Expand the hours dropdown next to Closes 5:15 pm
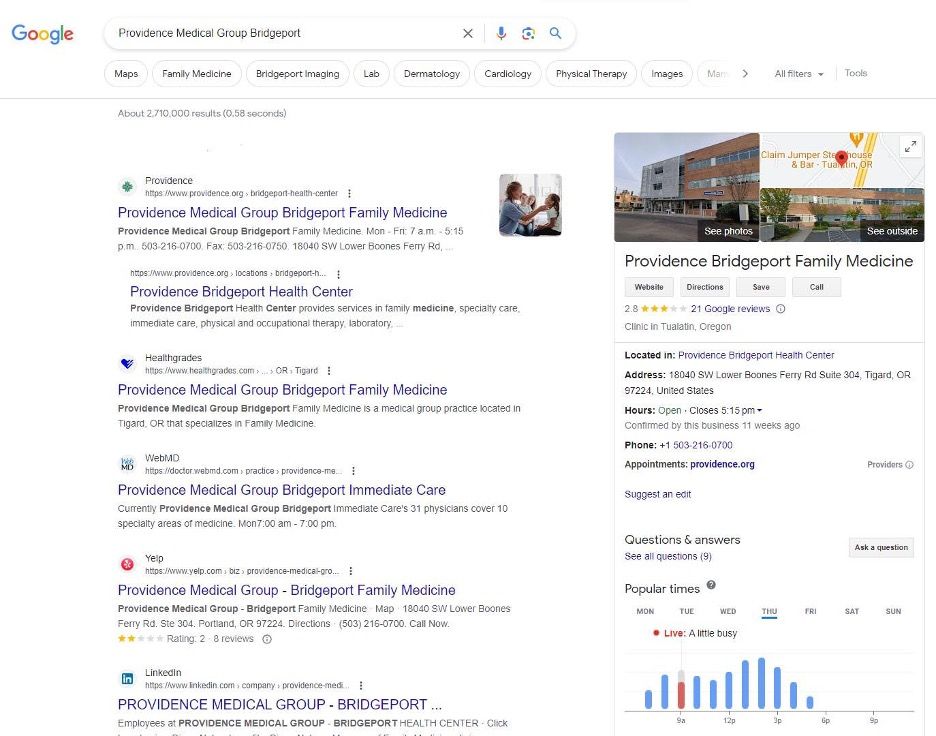The width and height of the screenshot is (936, 736). point(759,411)
